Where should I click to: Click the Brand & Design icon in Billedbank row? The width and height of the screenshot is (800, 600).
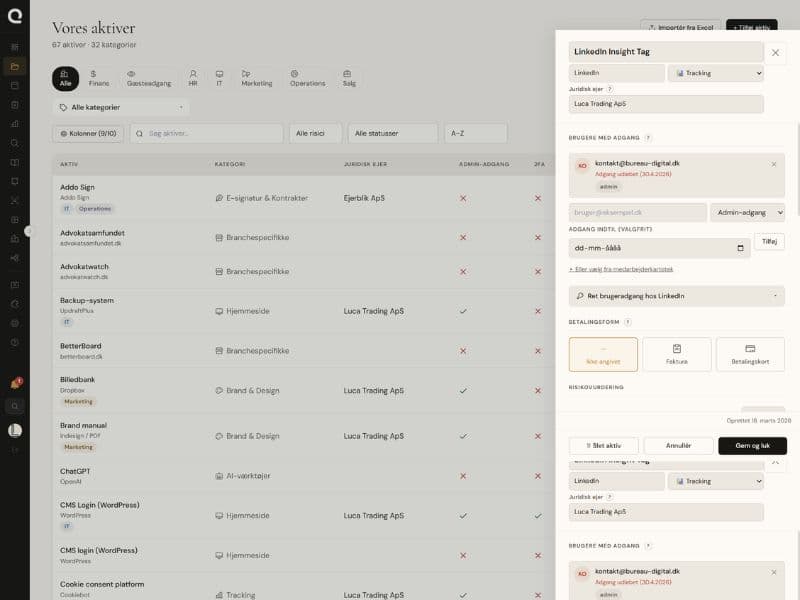(x=219, y=390)
